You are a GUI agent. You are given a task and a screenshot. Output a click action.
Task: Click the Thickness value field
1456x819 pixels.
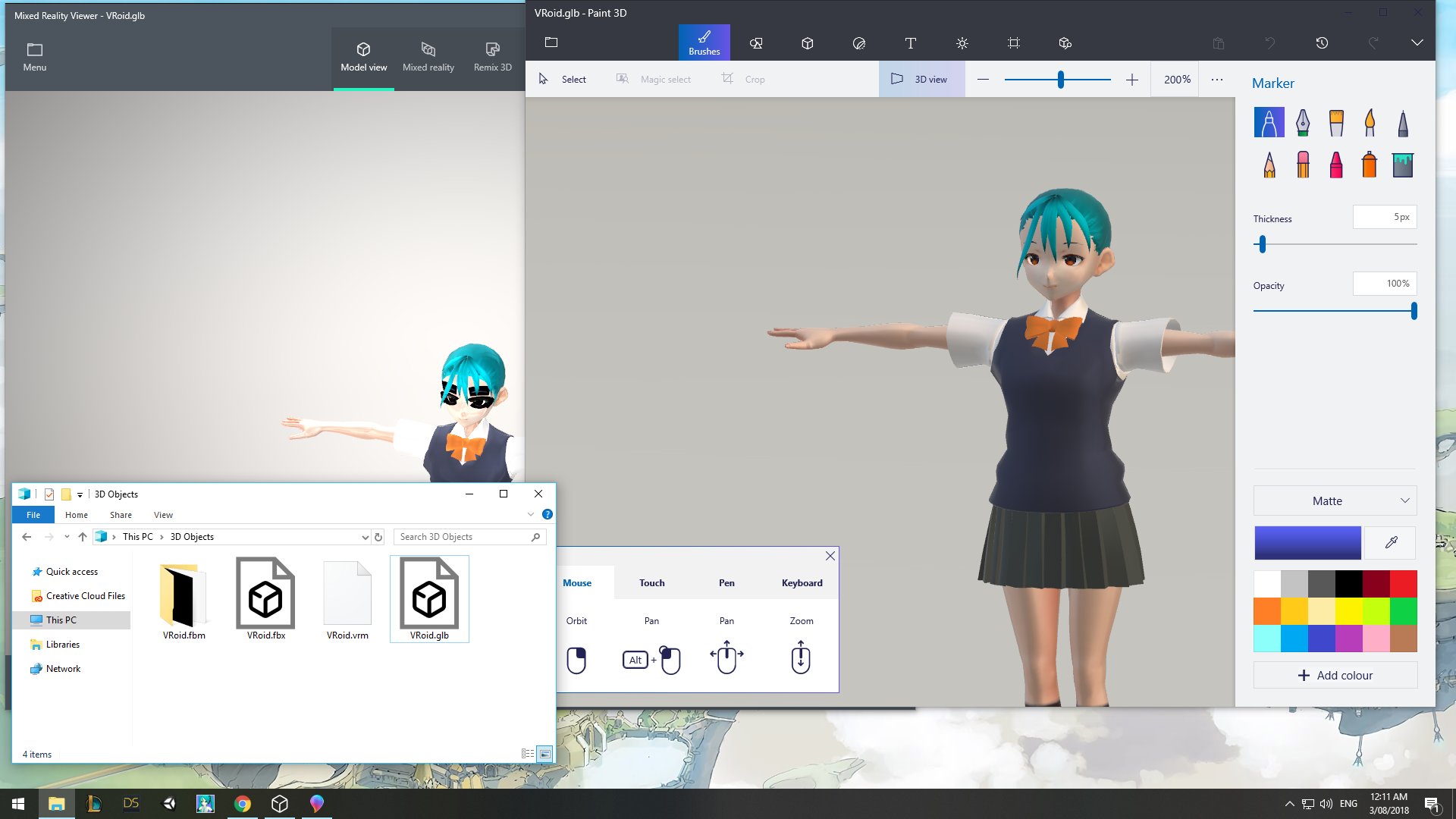click(x=1385, y=217)
